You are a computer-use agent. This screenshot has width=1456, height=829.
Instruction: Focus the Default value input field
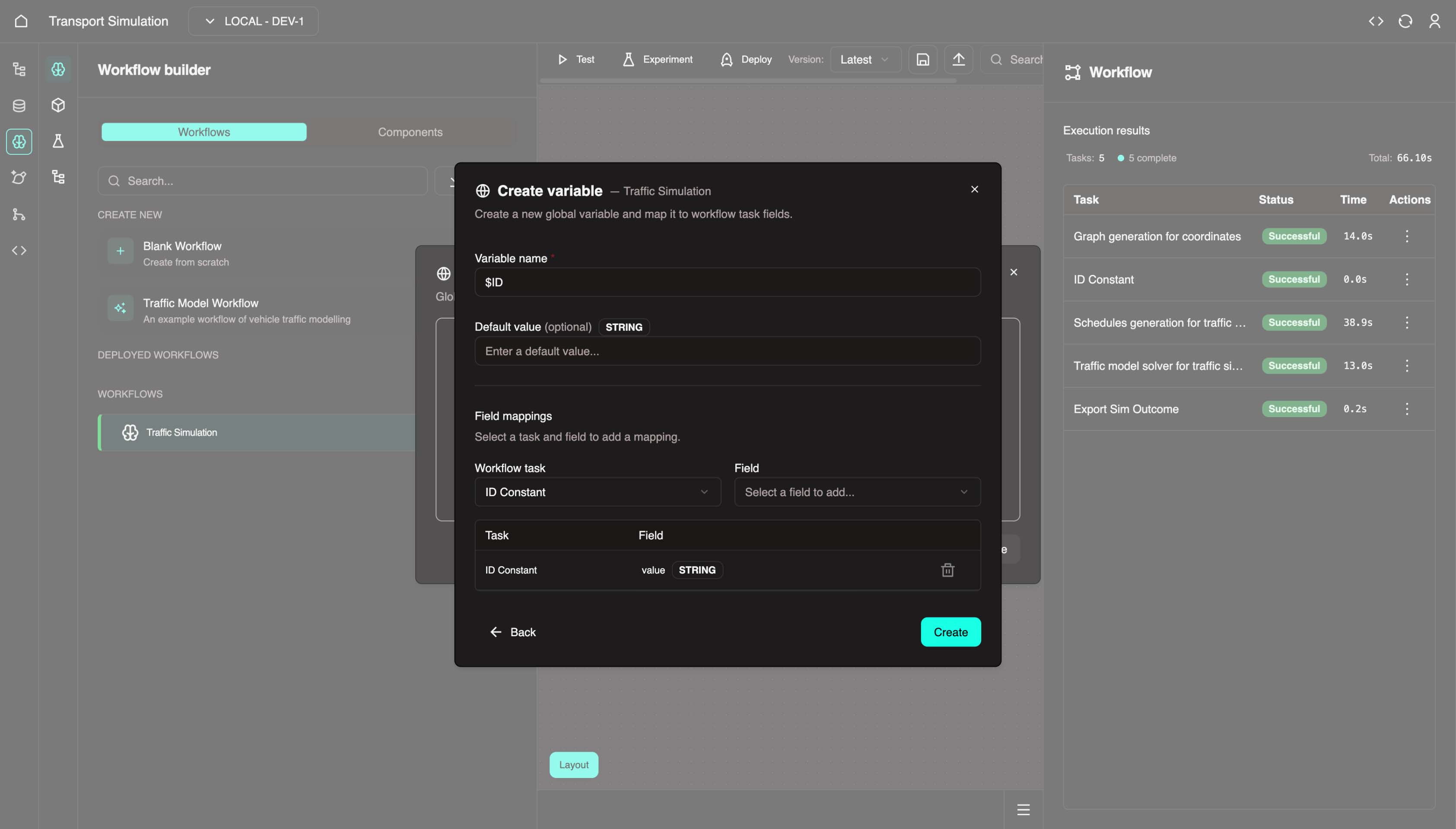[x=728, y=351]
